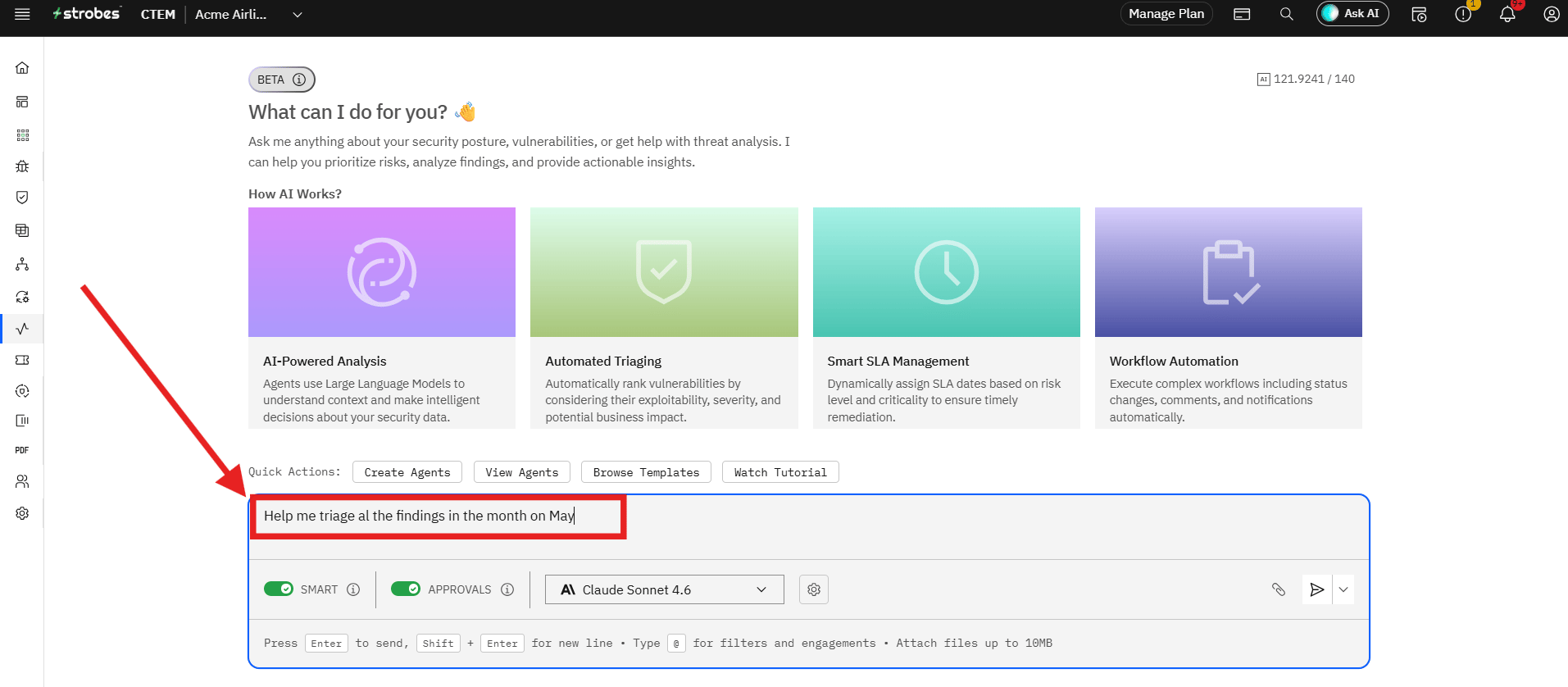Open the notifications bell
This screenshot has height=687, width=1568.
click(x=1507, y=14)
